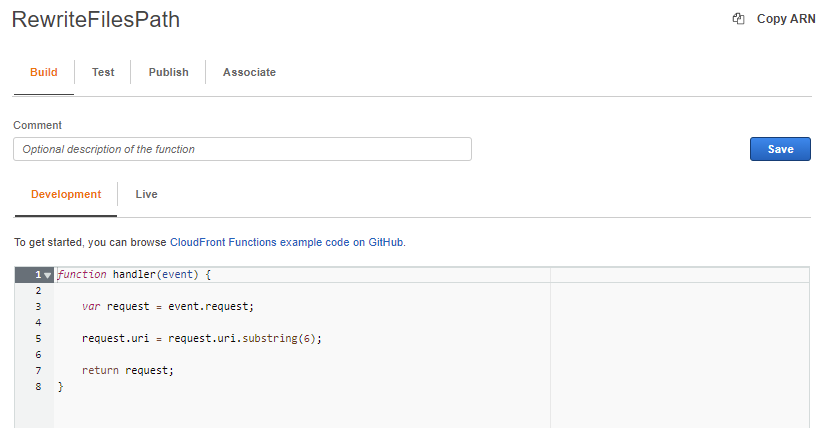The image size is (833, 428).
Task: Click line number 8 in the gutter
Action: tap(37, 386)
